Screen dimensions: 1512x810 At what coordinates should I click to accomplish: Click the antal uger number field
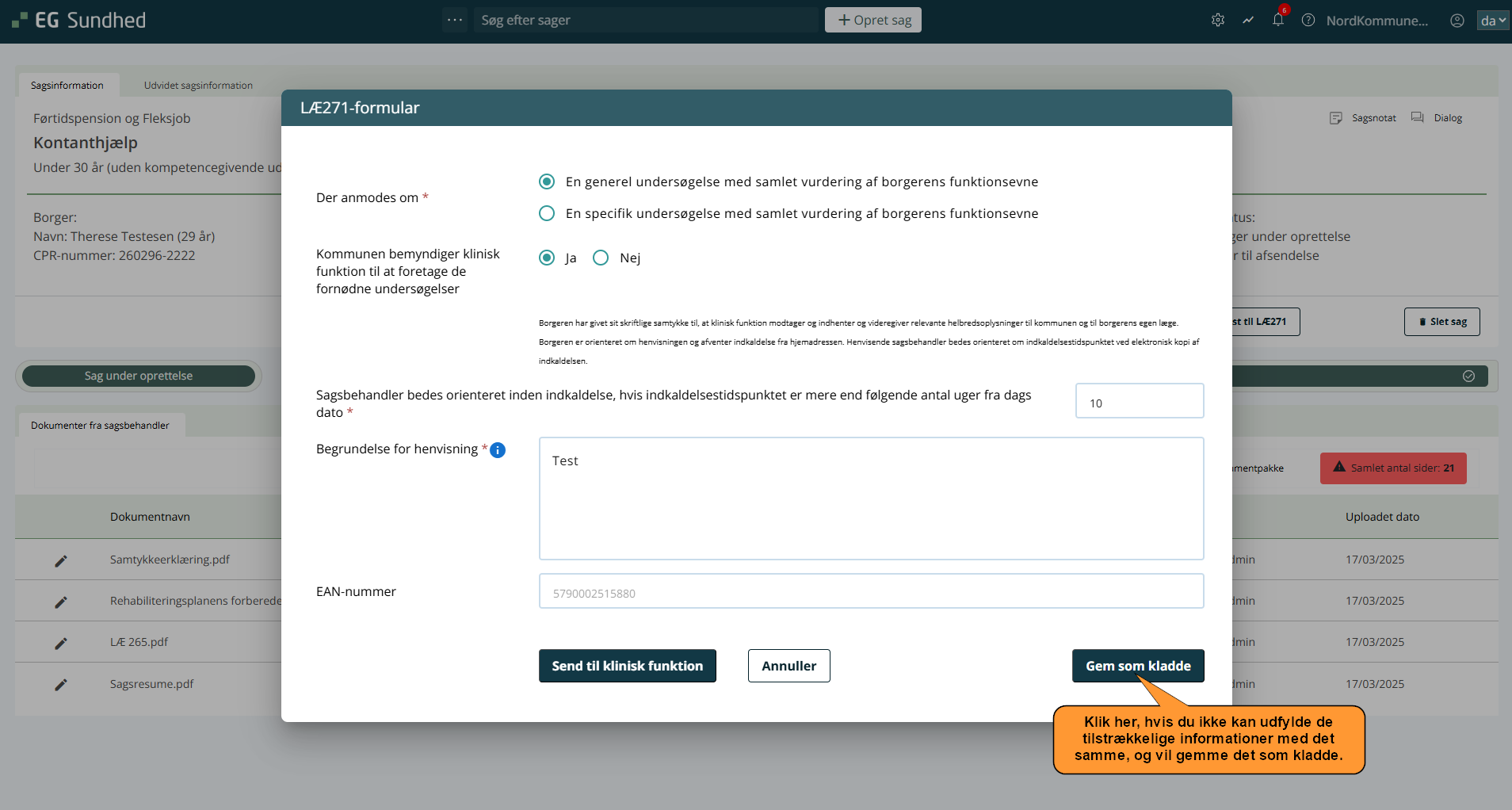click(x=1139, y=402)
